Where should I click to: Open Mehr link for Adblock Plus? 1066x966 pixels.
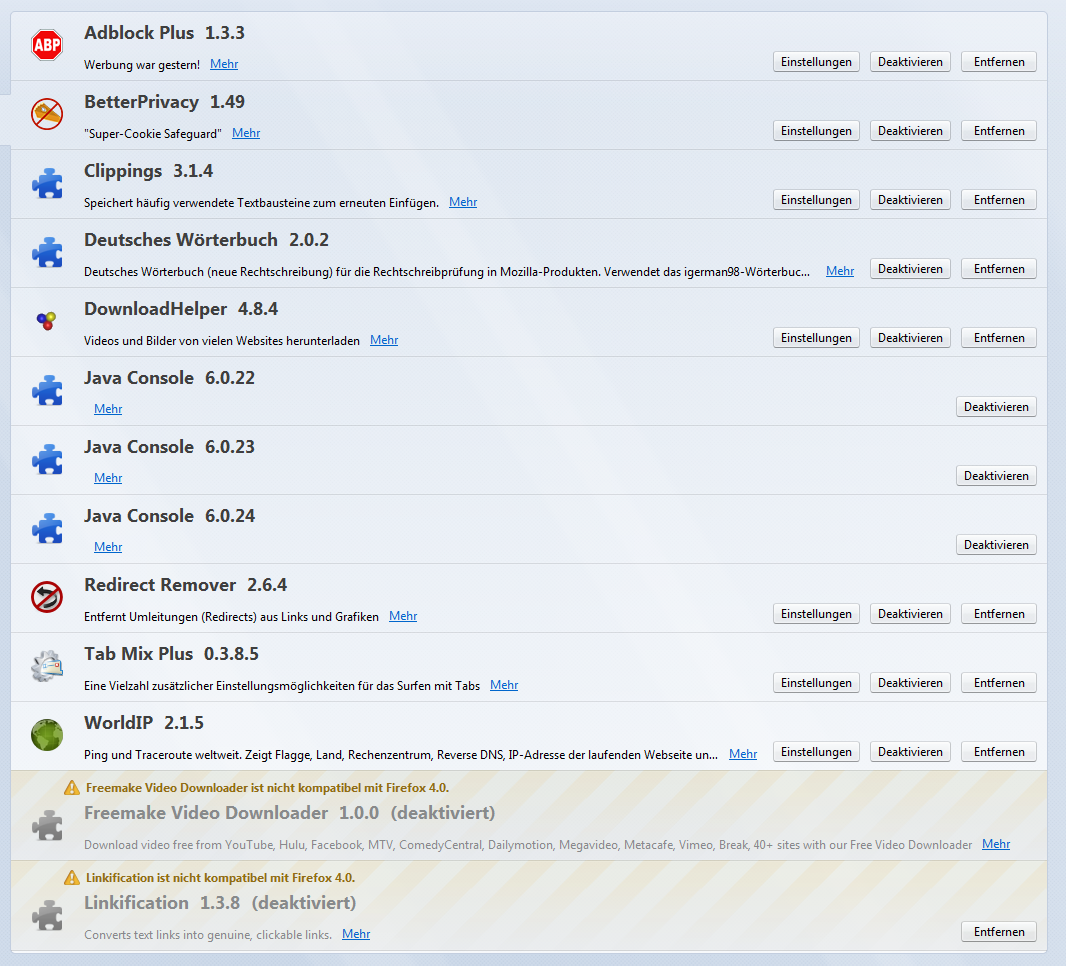[x=224, y=64]
